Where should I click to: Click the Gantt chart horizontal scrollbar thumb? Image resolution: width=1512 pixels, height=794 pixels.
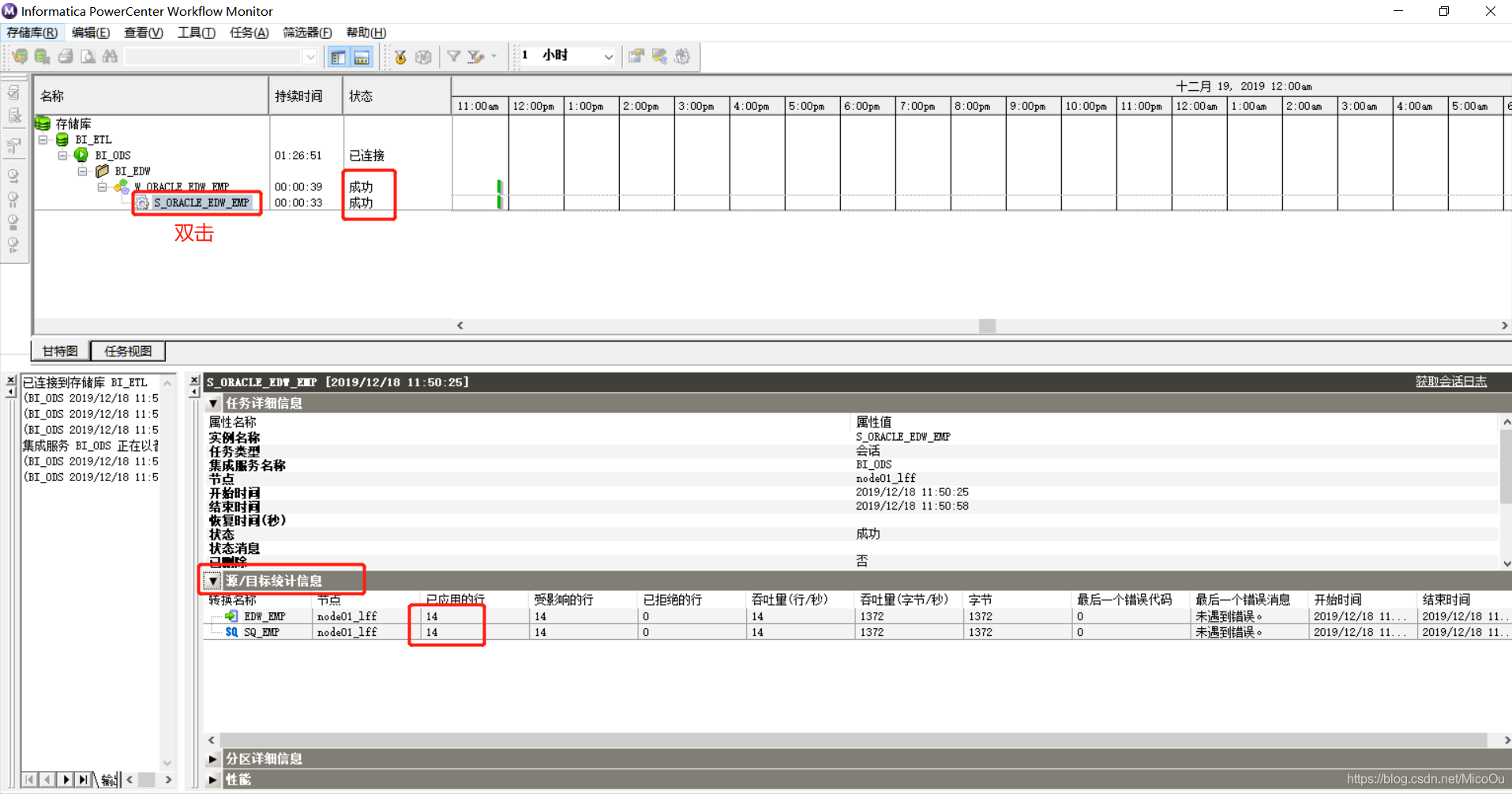[x=987, y=326]
